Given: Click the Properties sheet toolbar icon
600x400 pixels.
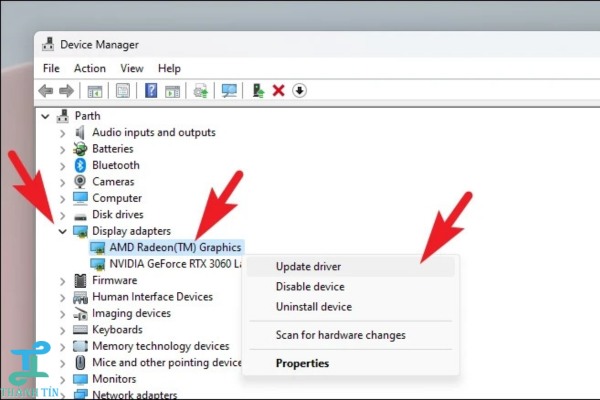Looking at the screenshot, I should pyautogui.click(x=122, y=91).
